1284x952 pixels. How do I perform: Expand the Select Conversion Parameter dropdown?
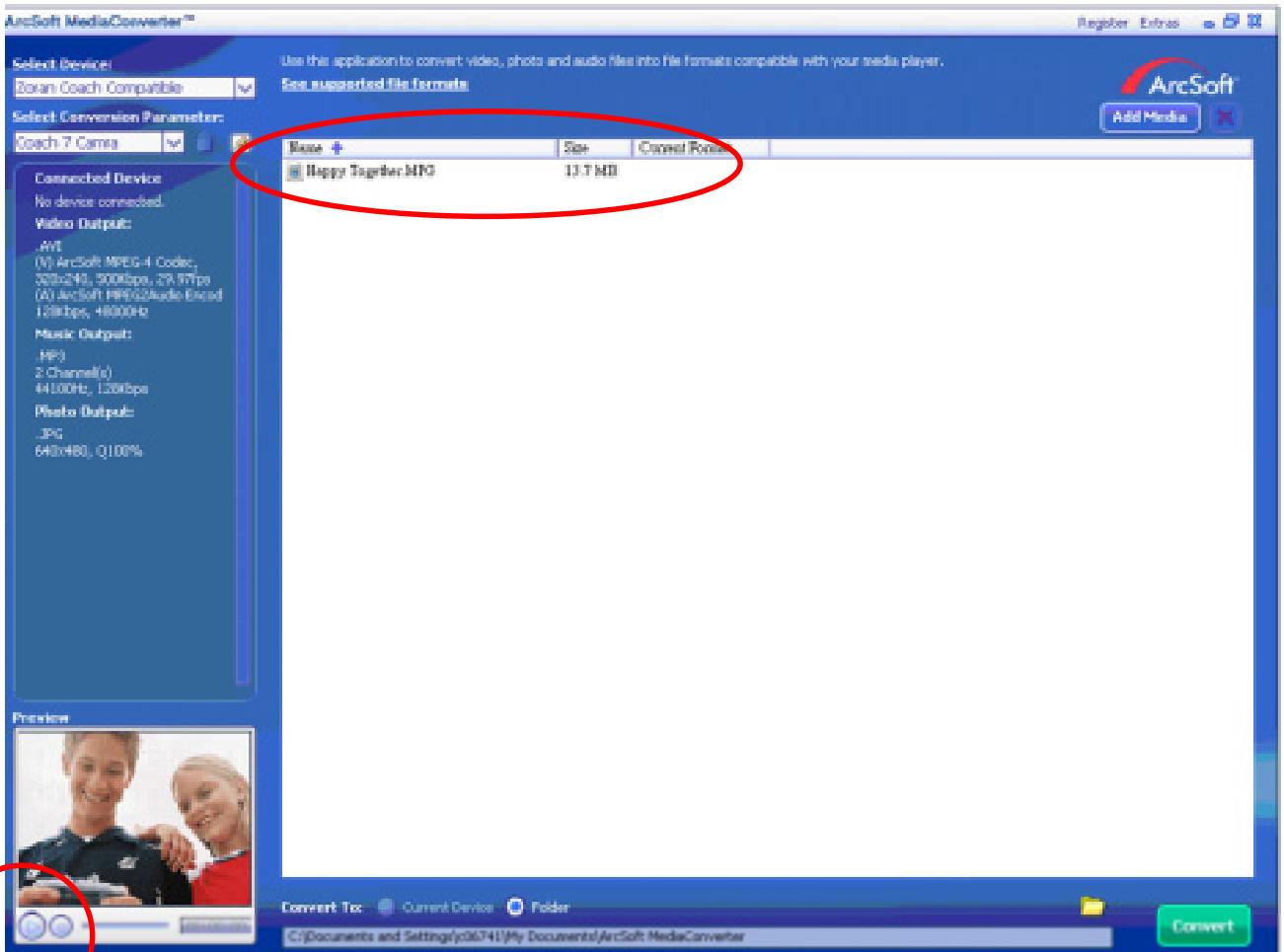[174, 143]
